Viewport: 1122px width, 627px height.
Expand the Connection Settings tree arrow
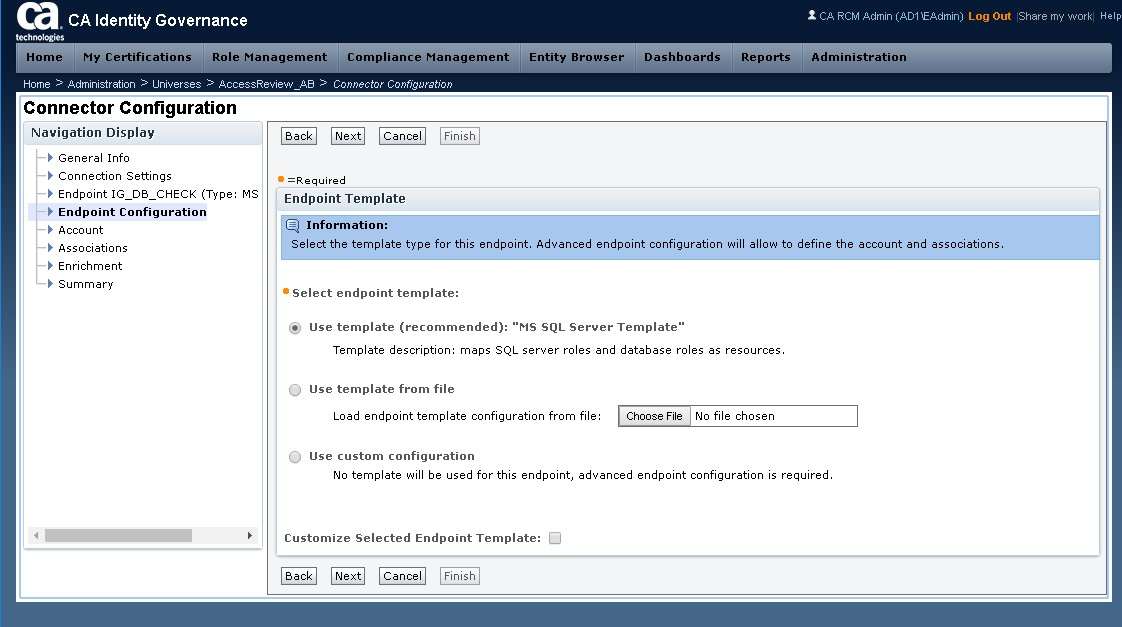[x=50, y=175]
